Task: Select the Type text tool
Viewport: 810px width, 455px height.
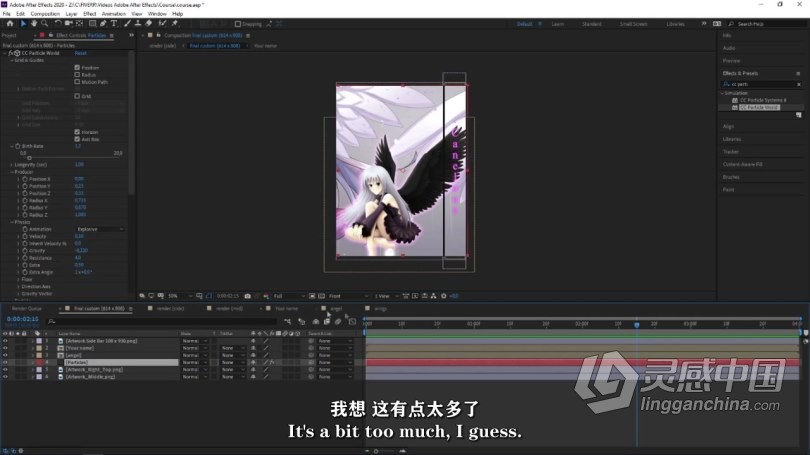Action: 114,24
